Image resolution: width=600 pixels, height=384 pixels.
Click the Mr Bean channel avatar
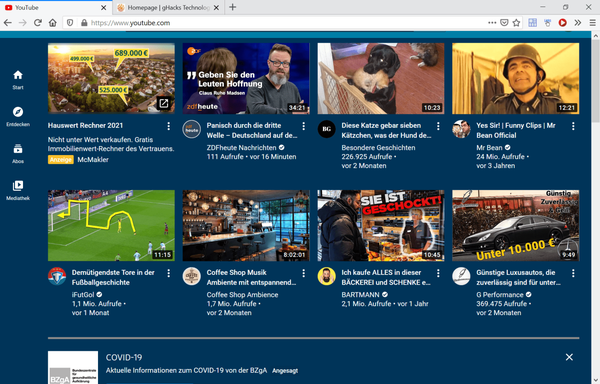point(461,129)
